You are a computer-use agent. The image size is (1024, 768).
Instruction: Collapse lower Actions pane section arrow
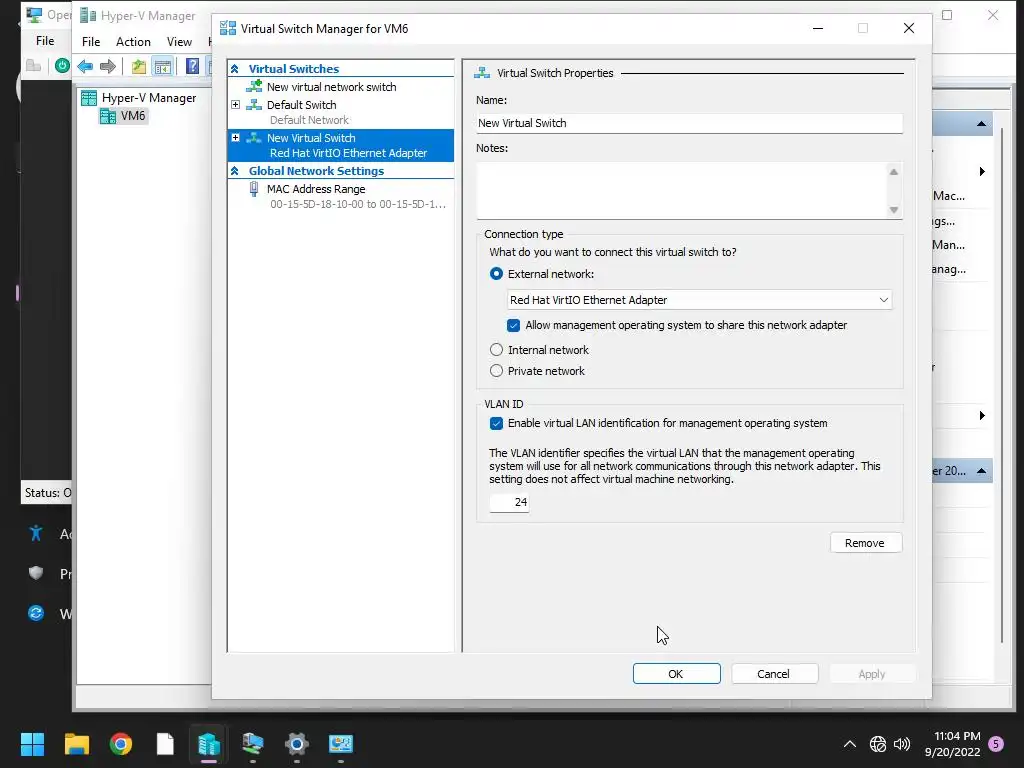tap(981, 471)
